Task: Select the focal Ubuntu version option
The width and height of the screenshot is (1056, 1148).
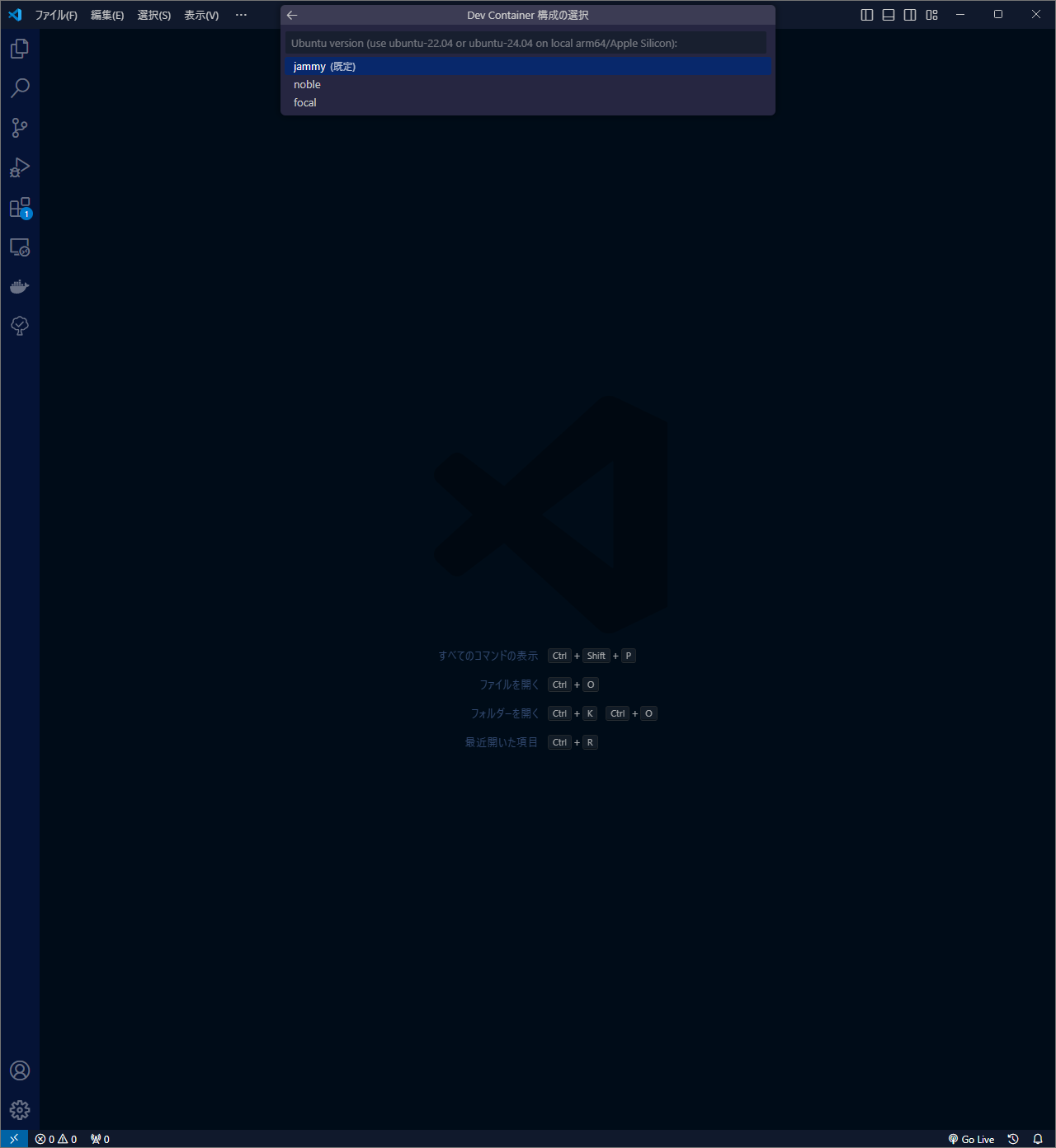Action: 528,102
